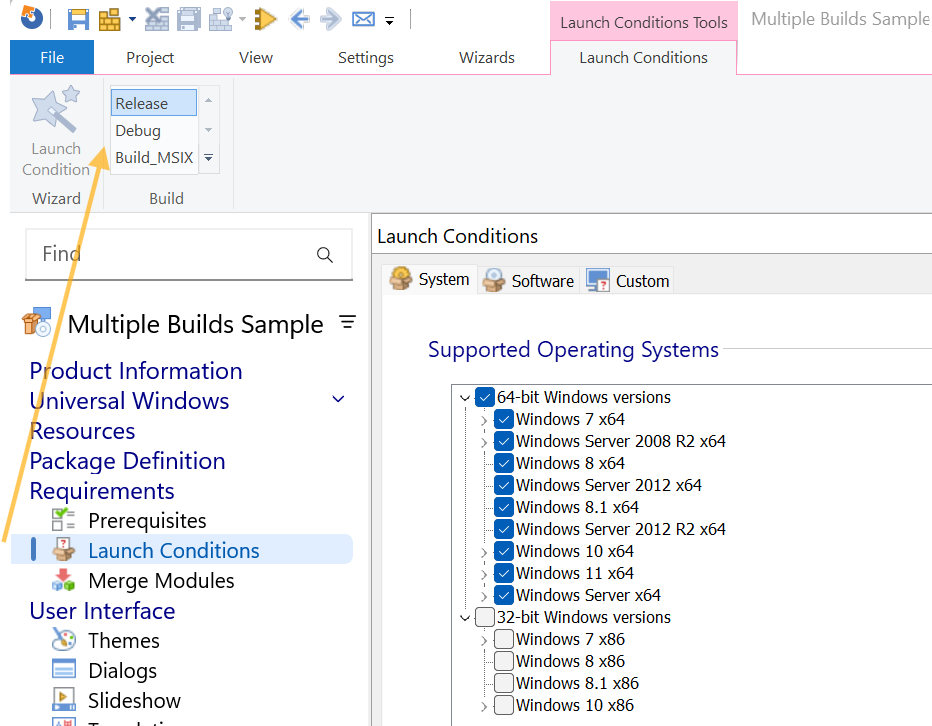
Task: Switch to the Project ribbon tab
Action: point(150,57)
